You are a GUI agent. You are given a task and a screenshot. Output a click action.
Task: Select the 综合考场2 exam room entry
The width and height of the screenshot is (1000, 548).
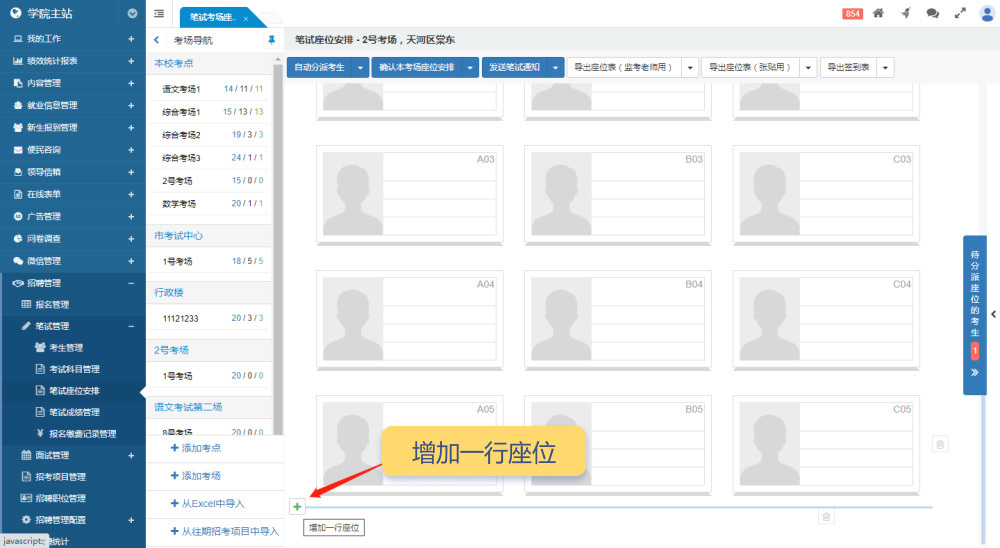(182, 135)
